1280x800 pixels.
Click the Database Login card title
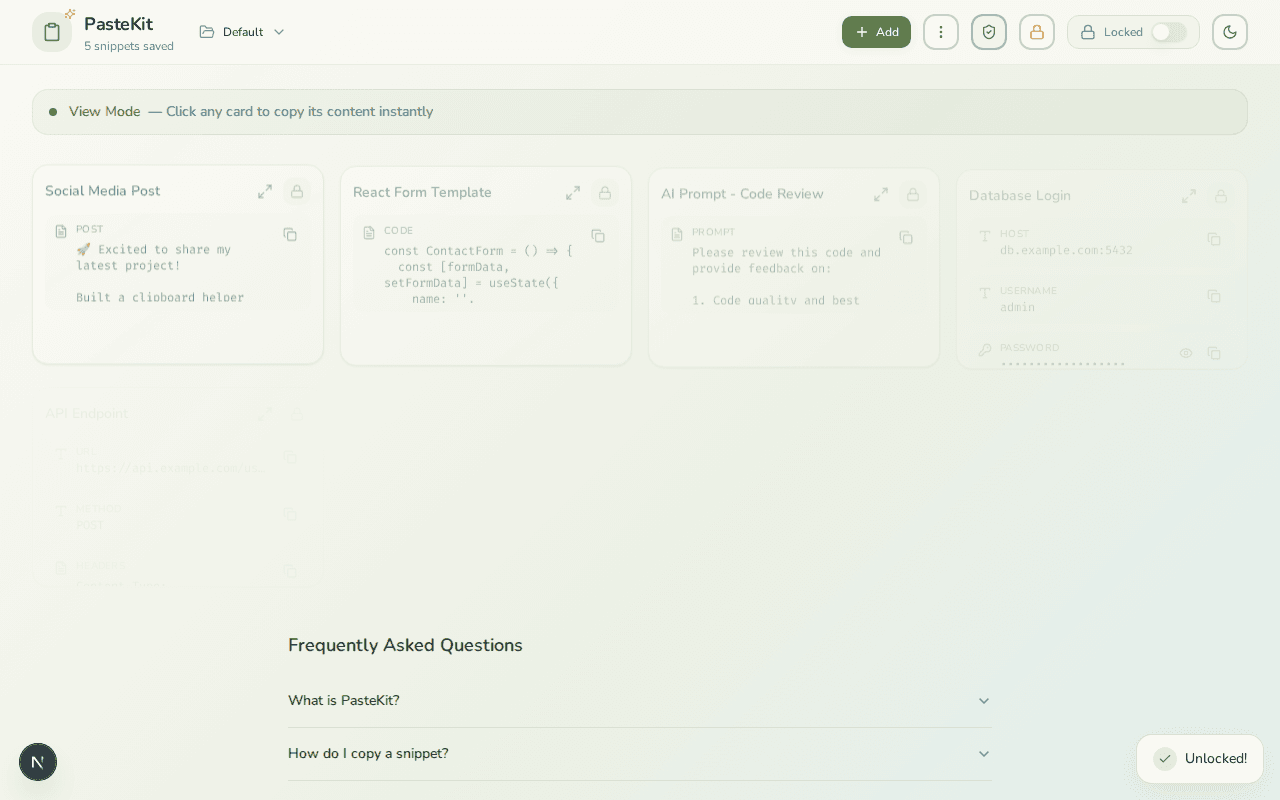click(x=1020, y=196)
